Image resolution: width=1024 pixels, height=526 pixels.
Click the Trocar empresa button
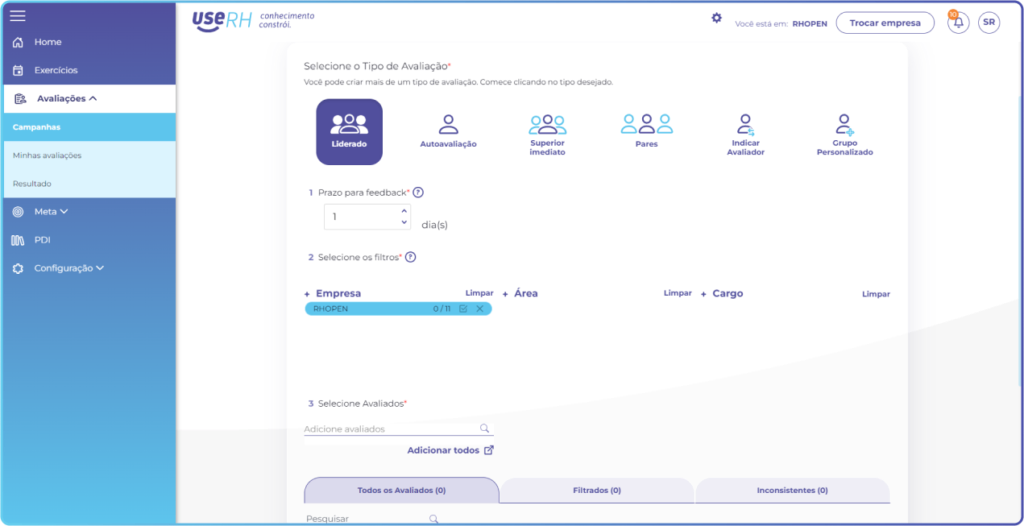[885, 23]
